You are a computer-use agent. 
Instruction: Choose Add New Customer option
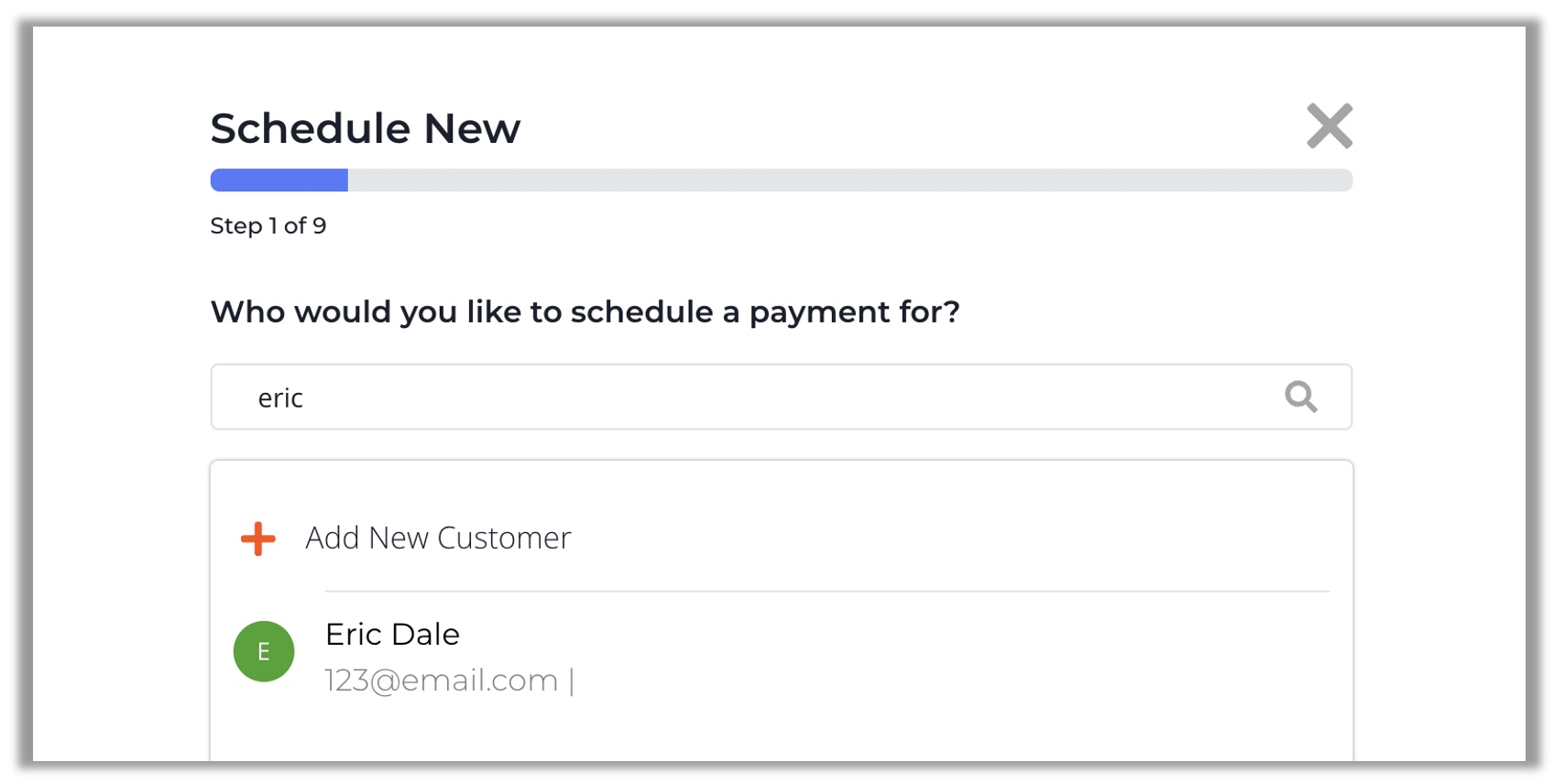click(438, 538)
